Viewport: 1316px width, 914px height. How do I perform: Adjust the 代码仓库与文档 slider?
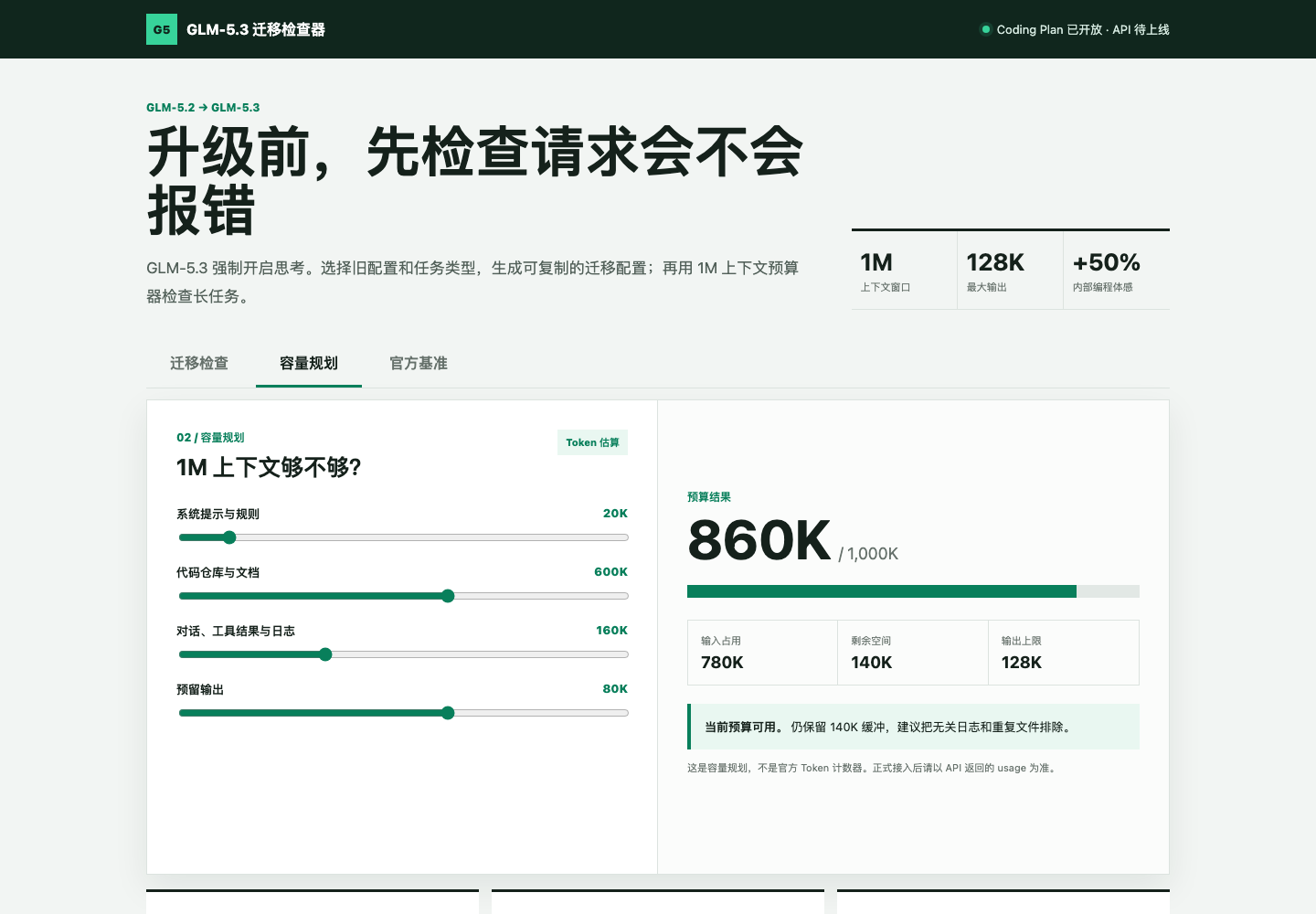[x=404, y=596]
